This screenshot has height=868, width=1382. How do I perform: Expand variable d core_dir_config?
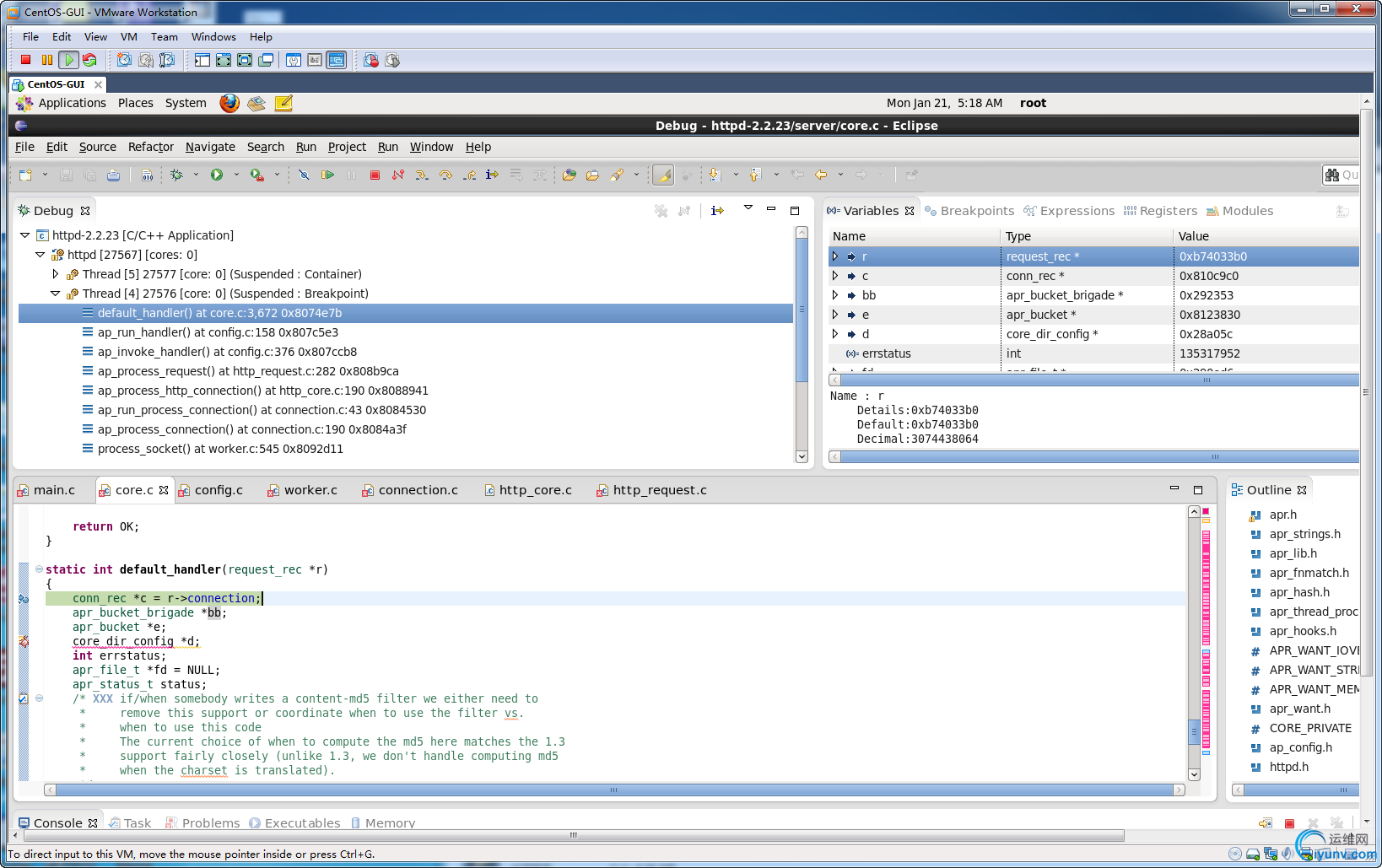(835, 334)
